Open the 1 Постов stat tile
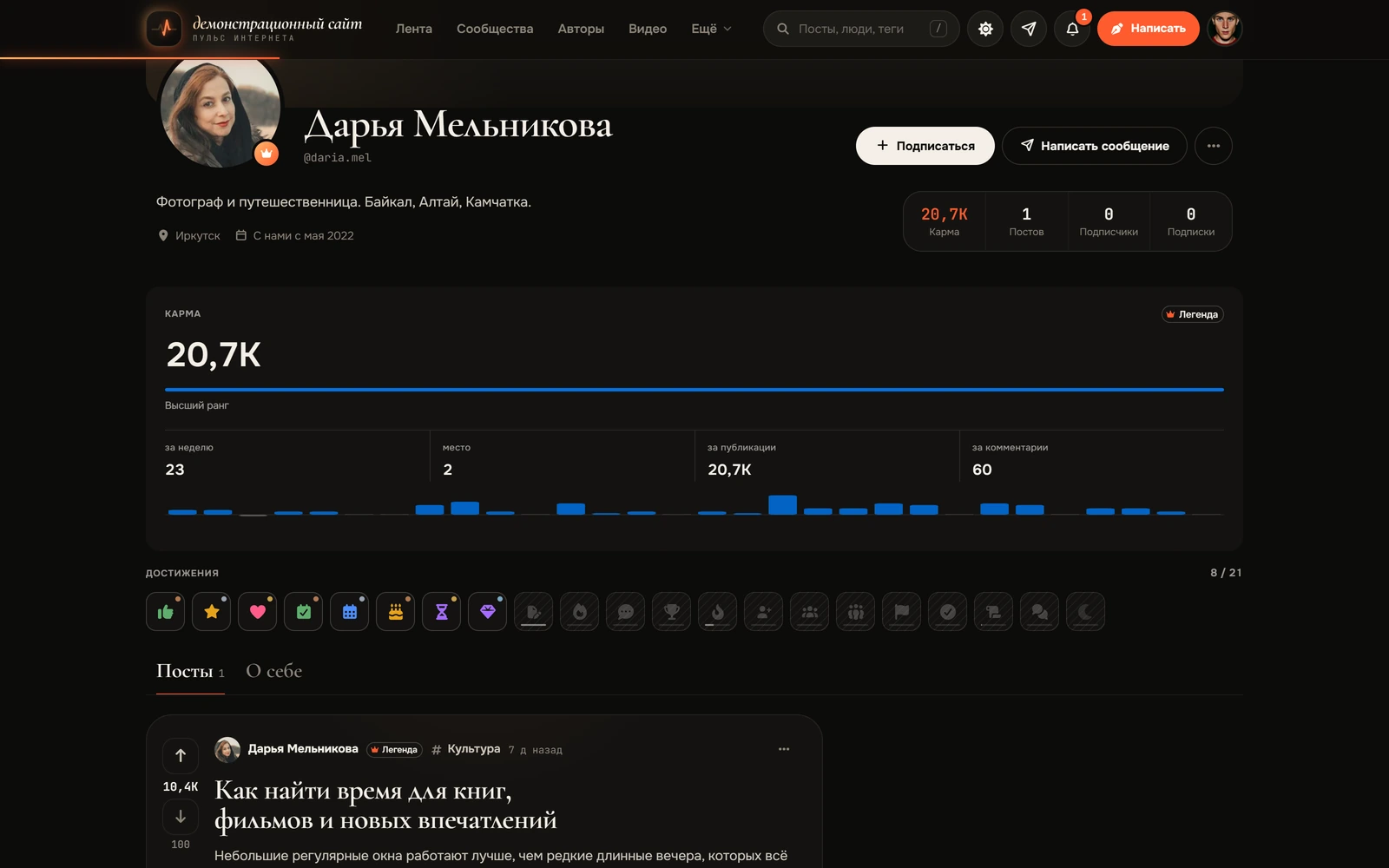The image size is (1389, 868). 1026,221
